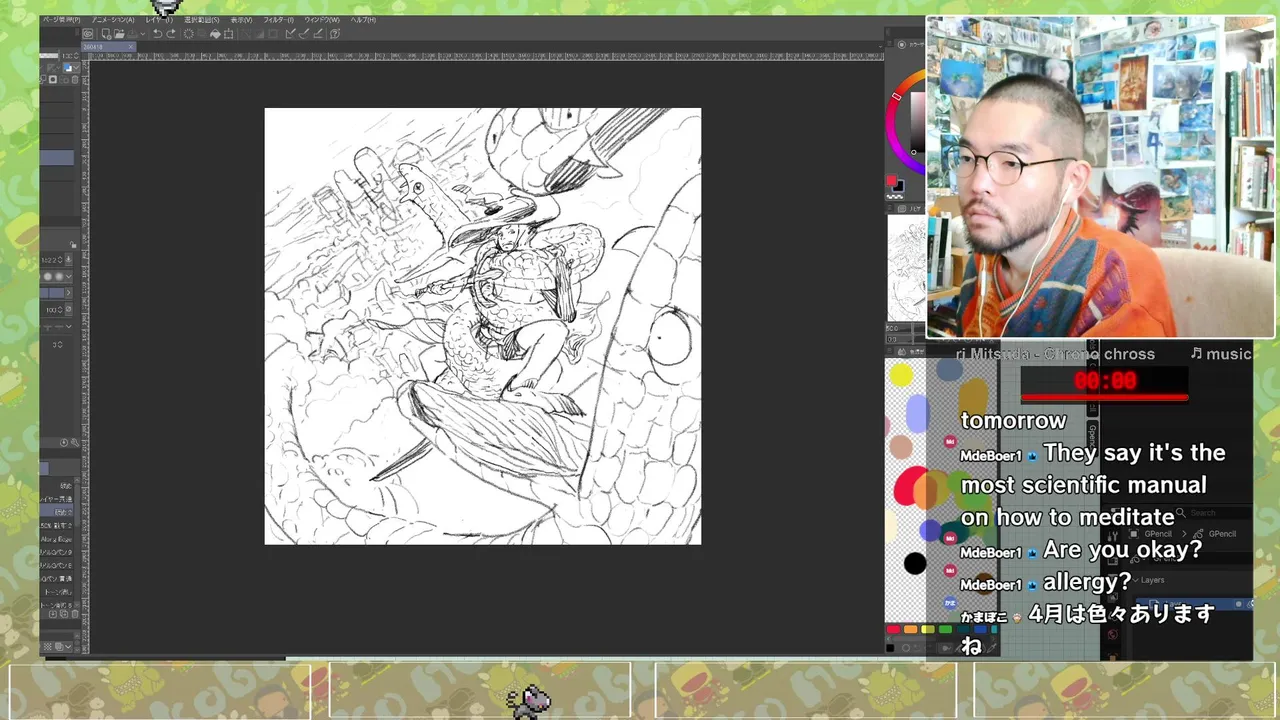The width and height of the screenshot is (1280, 720).
Task: Open the ページ管理(P) menu
Action: click(62, 20)
